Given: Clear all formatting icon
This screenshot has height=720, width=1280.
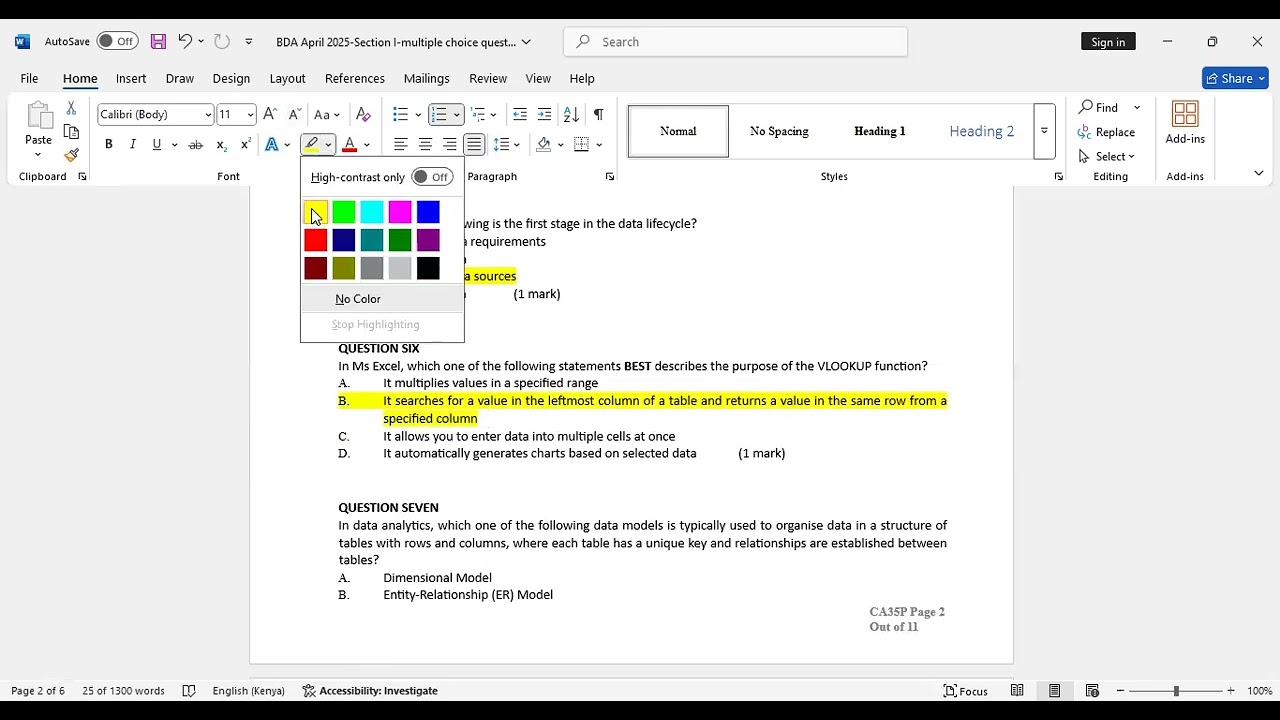Looking at the screenshot, I should [363, 114].
